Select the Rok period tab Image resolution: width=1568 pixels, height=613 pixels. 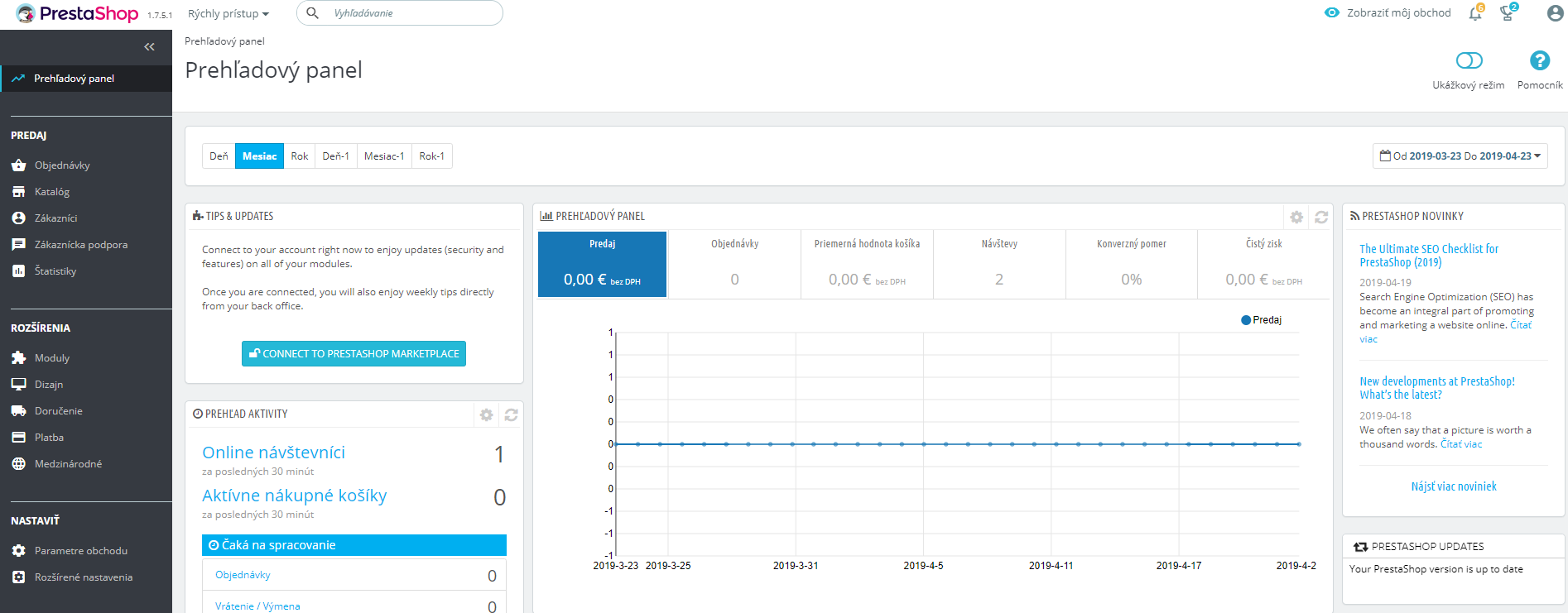300,156
